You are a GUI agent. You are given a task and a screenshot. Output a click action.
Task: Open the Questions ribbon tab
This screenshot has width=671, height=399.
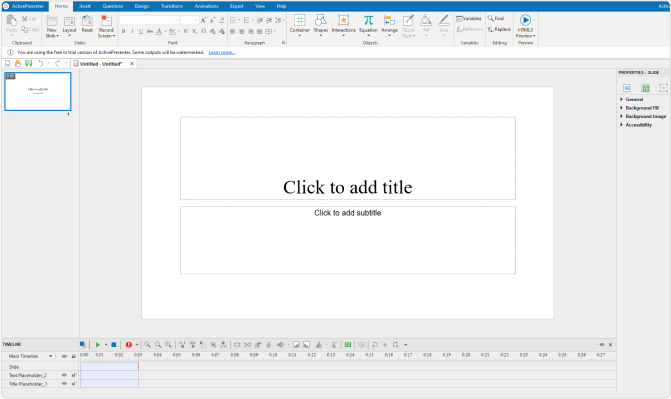point(113,6)
